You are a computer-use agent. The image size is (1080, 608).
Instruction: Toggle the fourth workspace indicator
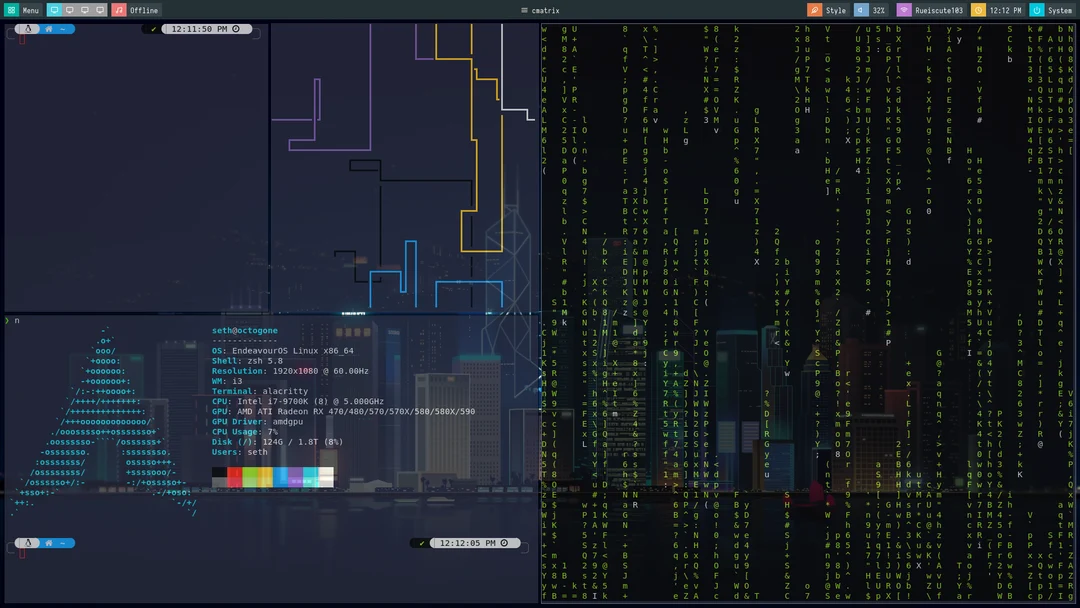click(100, 9)
